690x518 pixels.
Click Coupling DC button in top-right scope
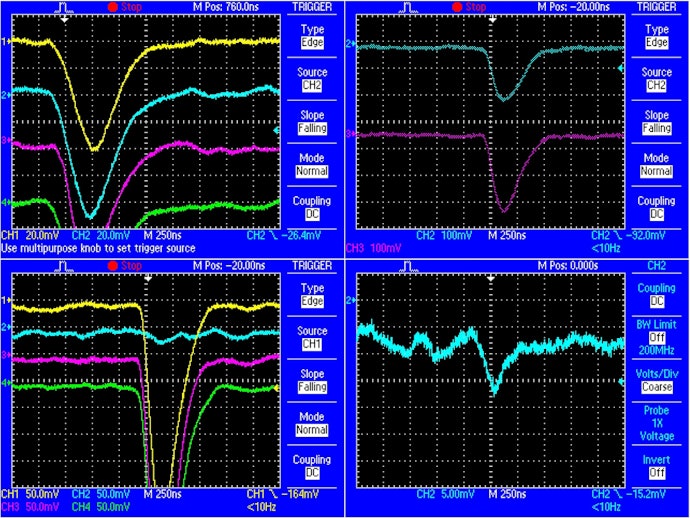656,208
